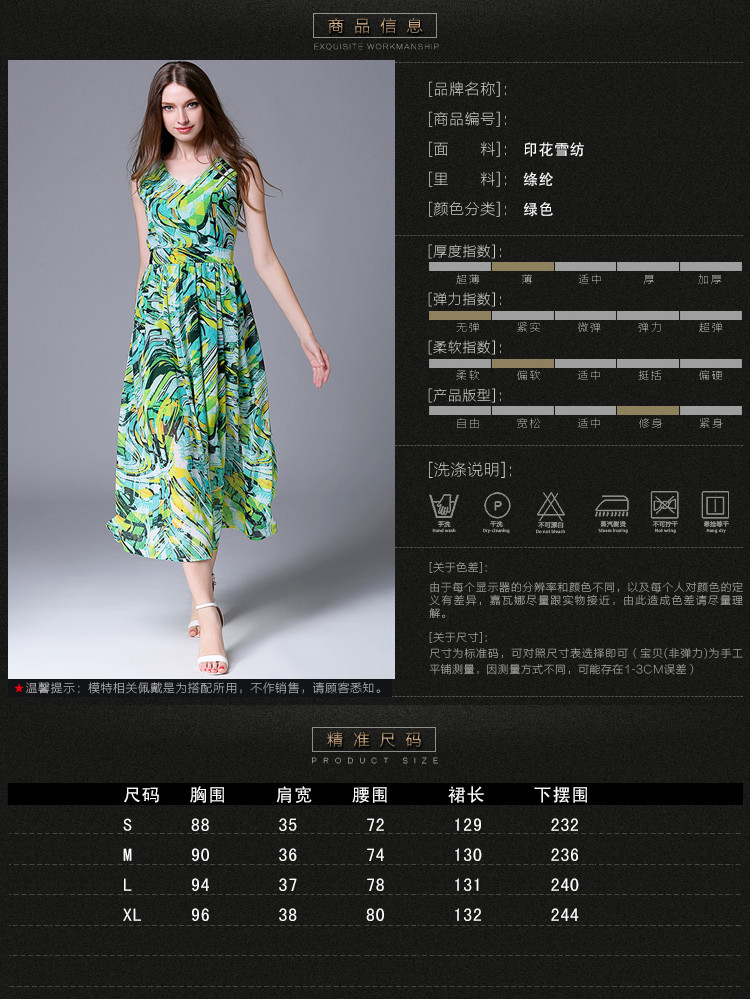Viewport: 750px width, 999px height.
Task: Click the 商品编号 label
Action: click(468, 119)
